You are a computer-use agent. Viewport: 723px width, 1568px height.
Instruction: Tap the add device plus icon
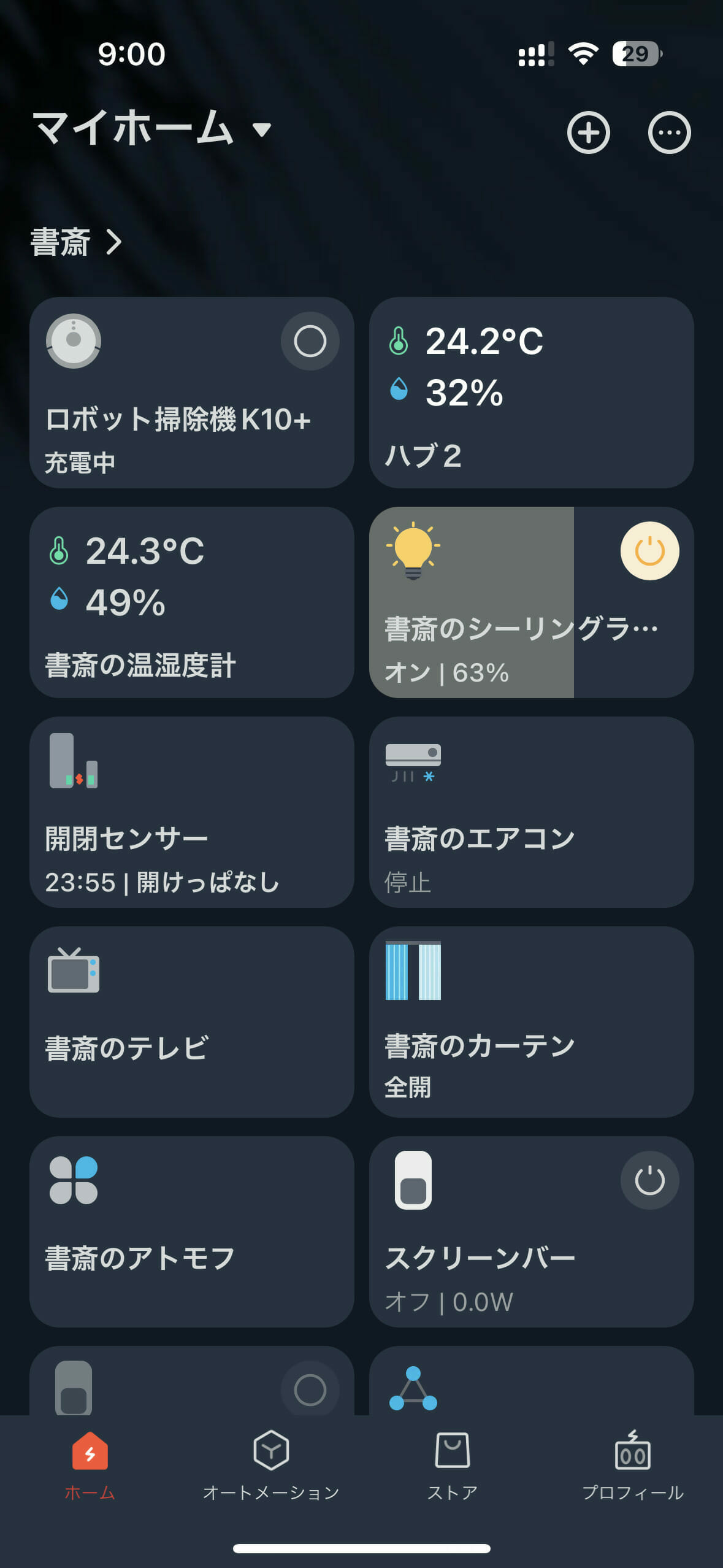pos(588,133)
